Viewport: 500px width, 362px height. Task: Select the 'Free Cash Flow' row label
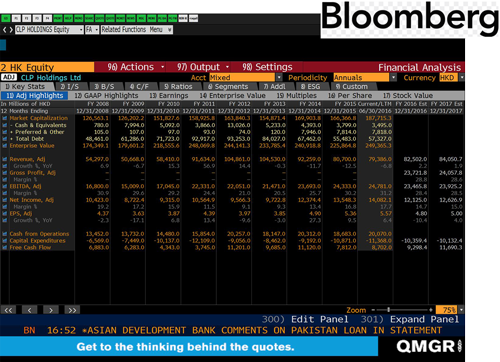click(x=30, y=247)
